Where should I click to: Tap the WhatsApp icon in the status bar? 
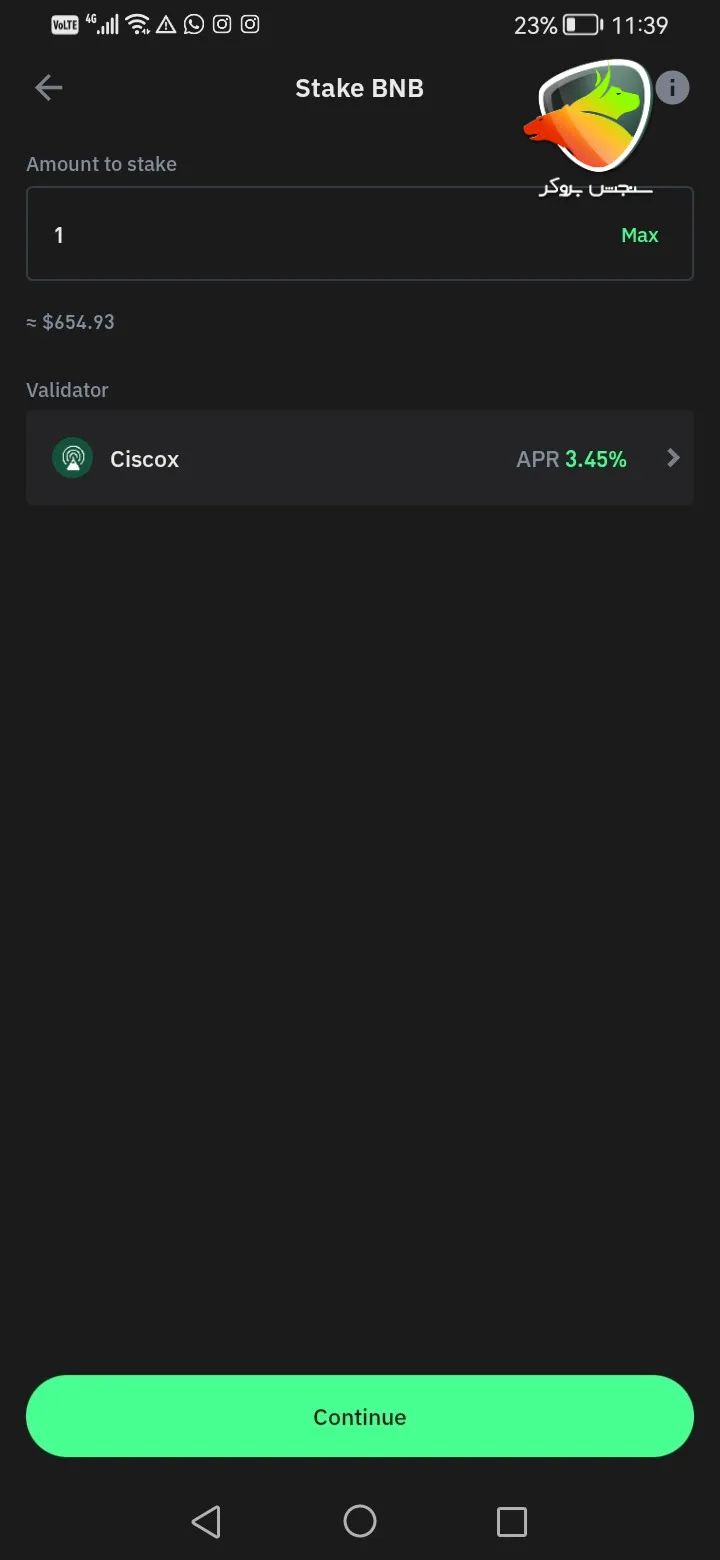coord(193,24)
